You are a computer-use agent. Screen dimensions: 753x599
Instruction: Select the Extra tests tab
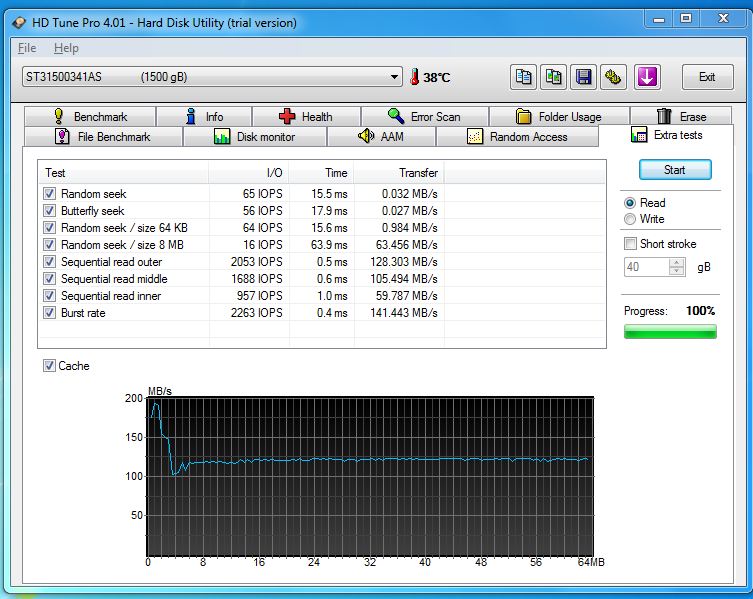[x=667, y=135]
